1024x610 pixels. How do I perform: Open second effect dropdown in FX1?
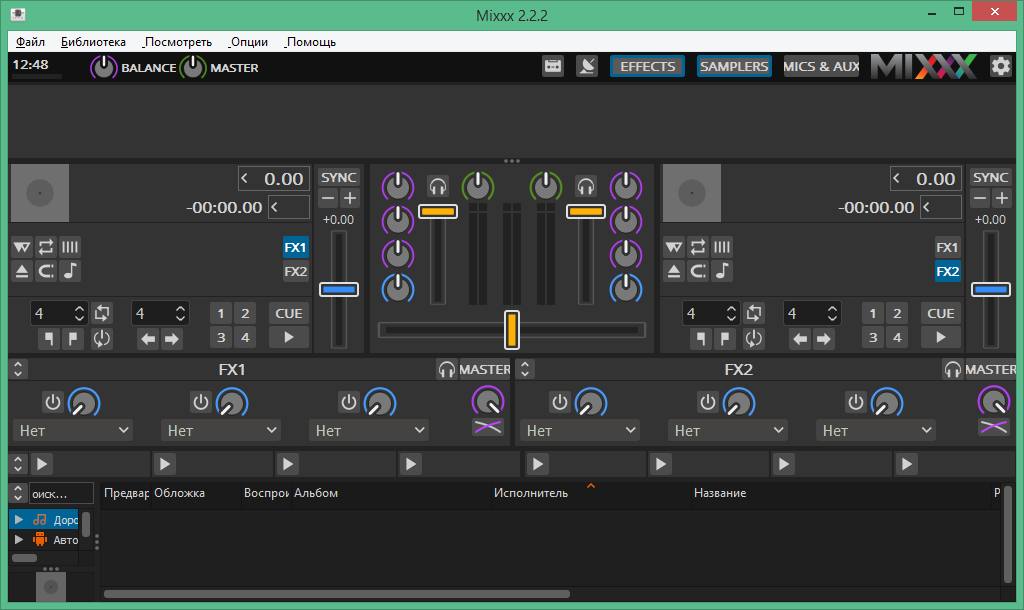pyautogui.click(x=221, y=430)
